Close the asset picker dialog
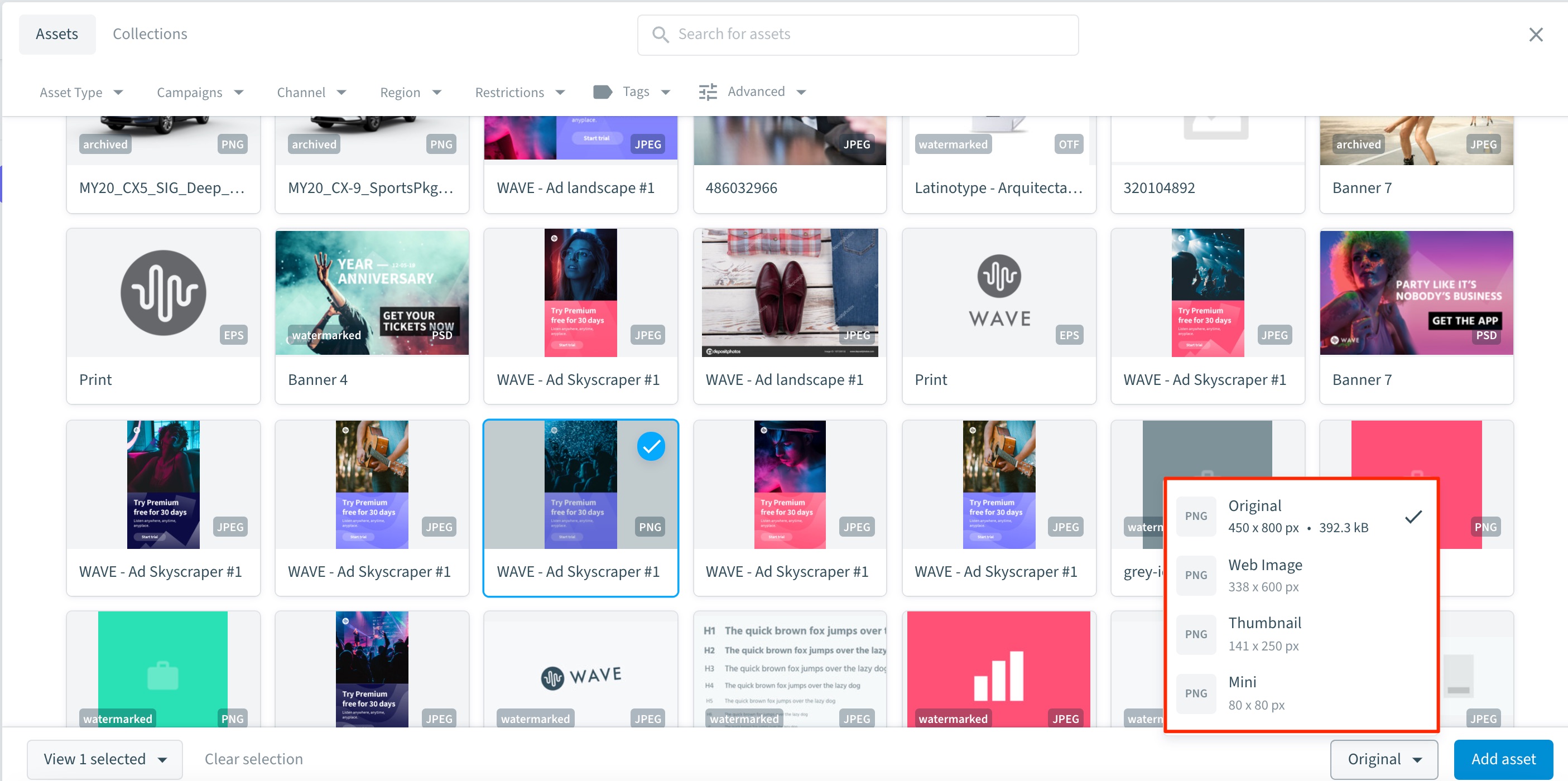 tap(1535, 35)
